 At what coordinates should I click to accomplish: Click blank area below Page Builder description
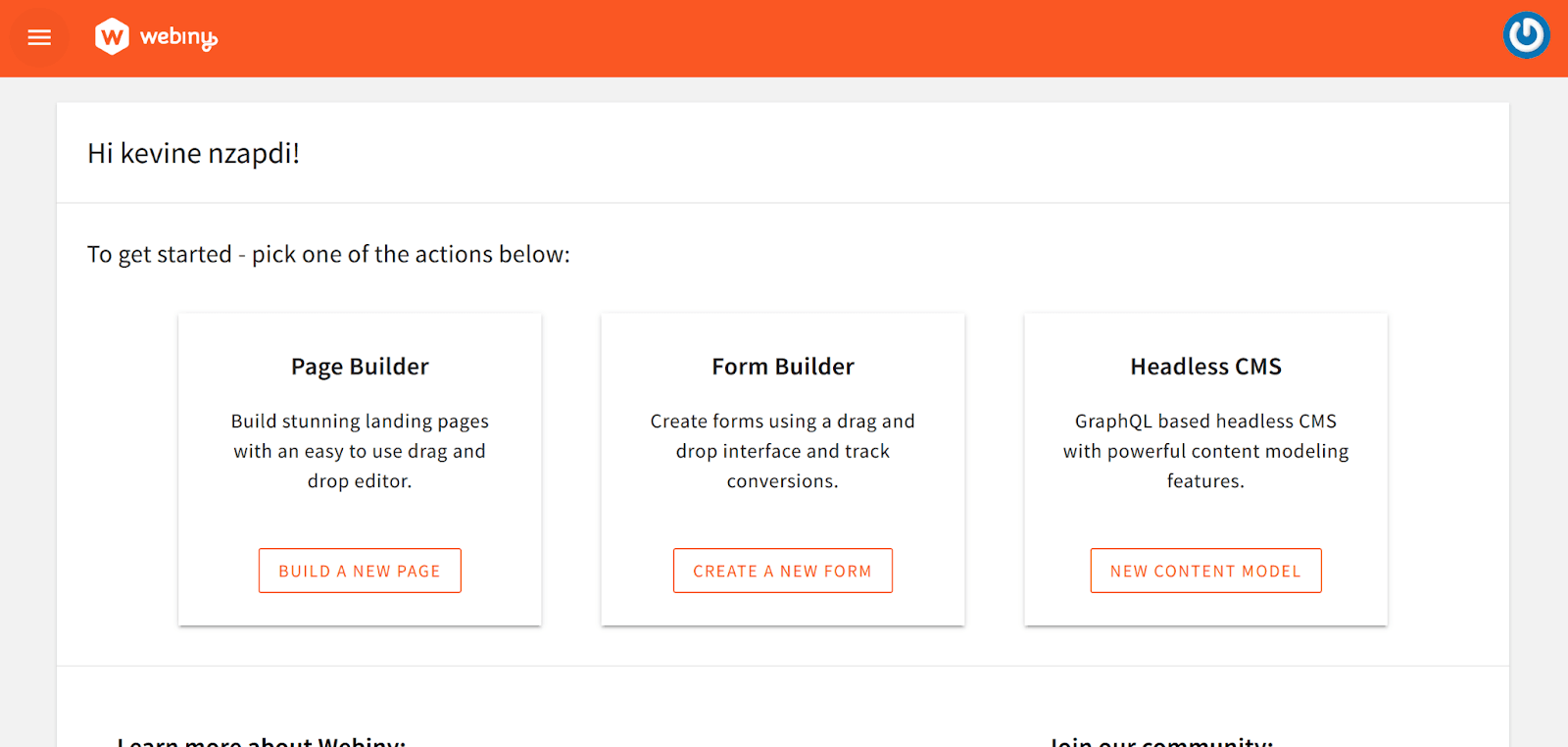[360, 520]
